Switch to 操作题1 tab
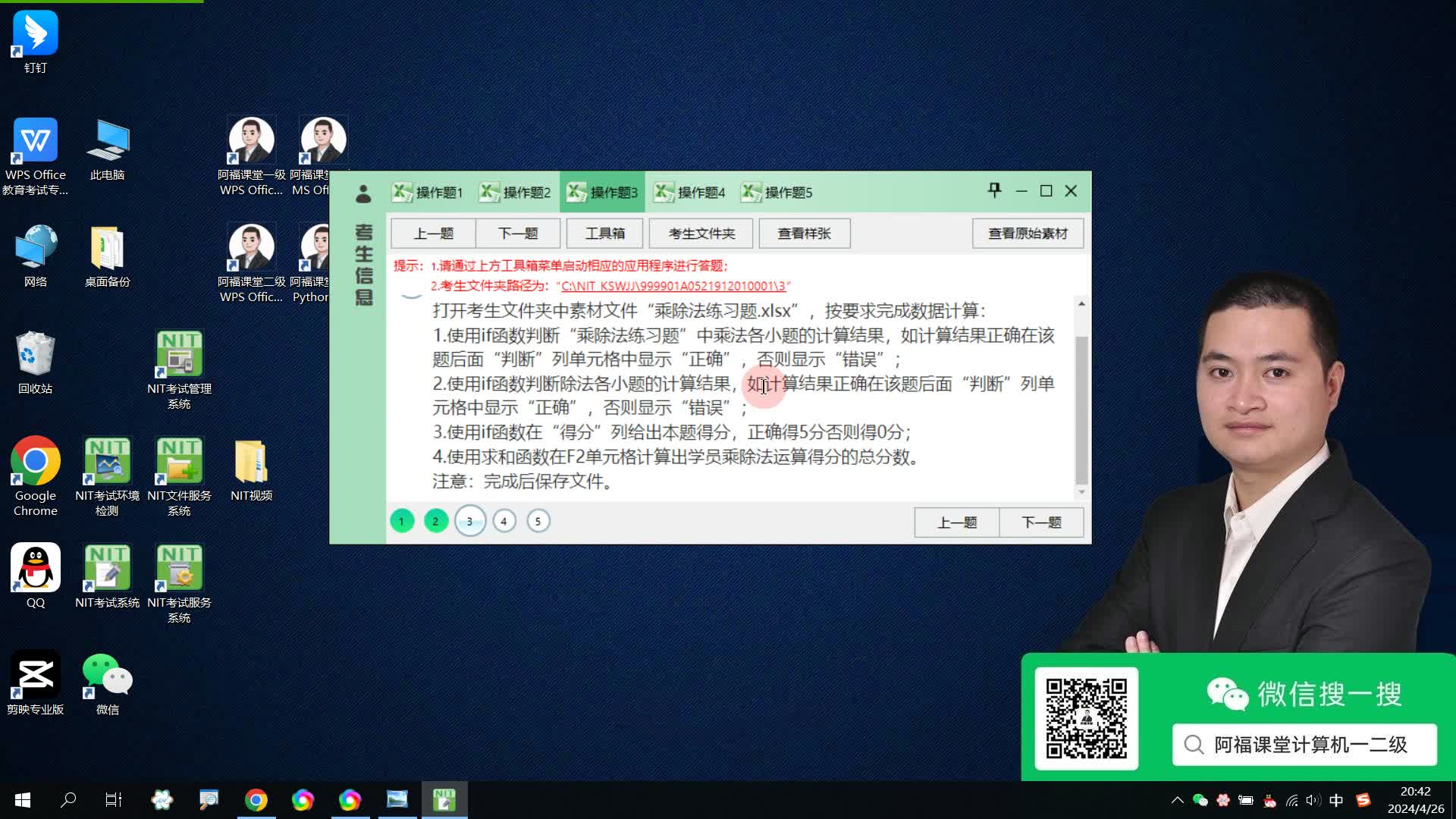Viewport: 1456px width, 819px height. [x=428, y=193]
